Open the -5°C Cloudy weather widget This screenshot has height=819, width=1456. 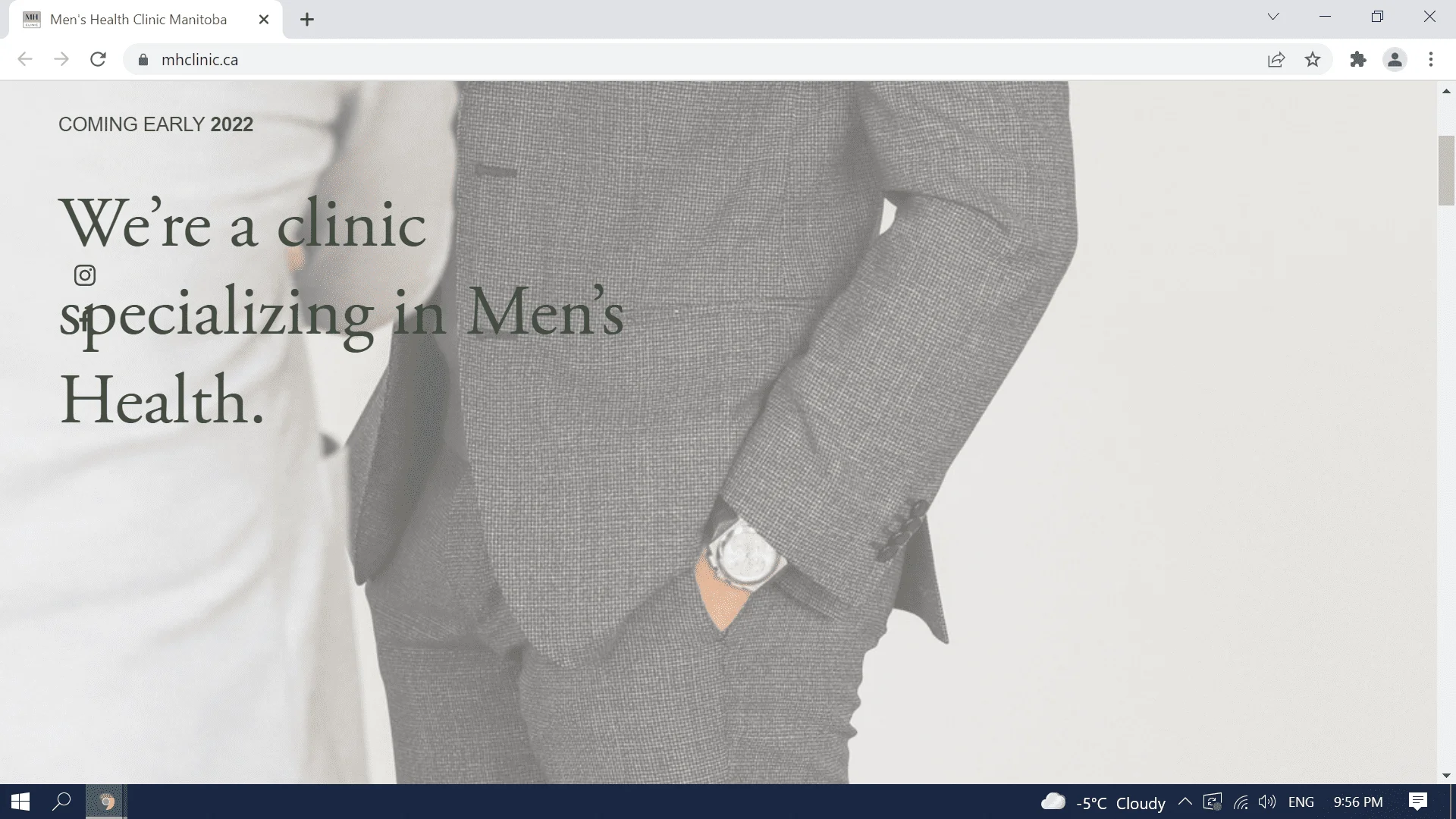tap(1103, 802)
